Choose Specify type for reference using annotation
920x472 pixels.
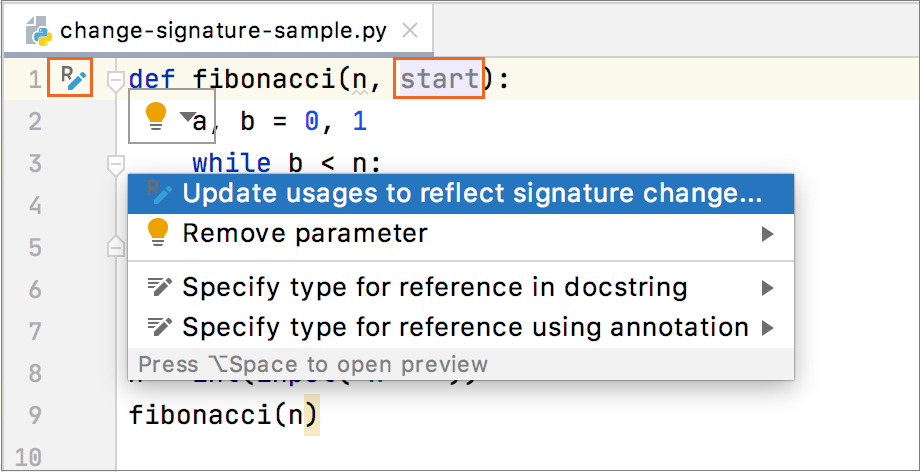click(465, 326)
